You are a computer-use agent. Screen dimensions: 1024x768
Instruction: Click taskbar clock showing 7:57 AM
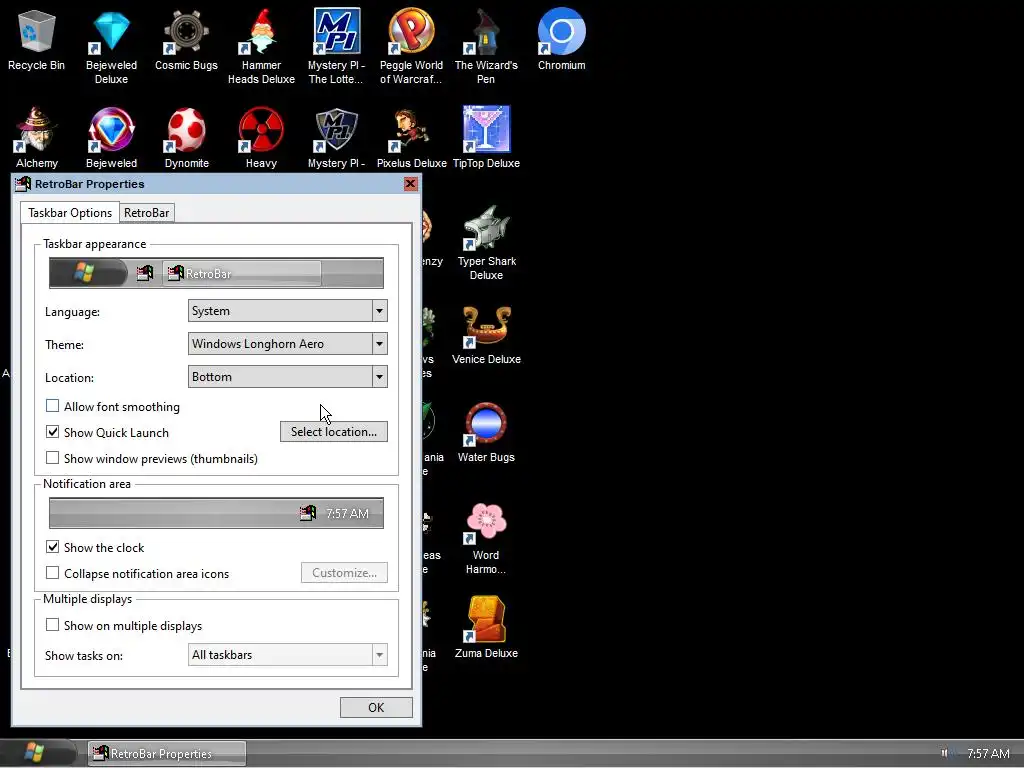click(988, 754)
